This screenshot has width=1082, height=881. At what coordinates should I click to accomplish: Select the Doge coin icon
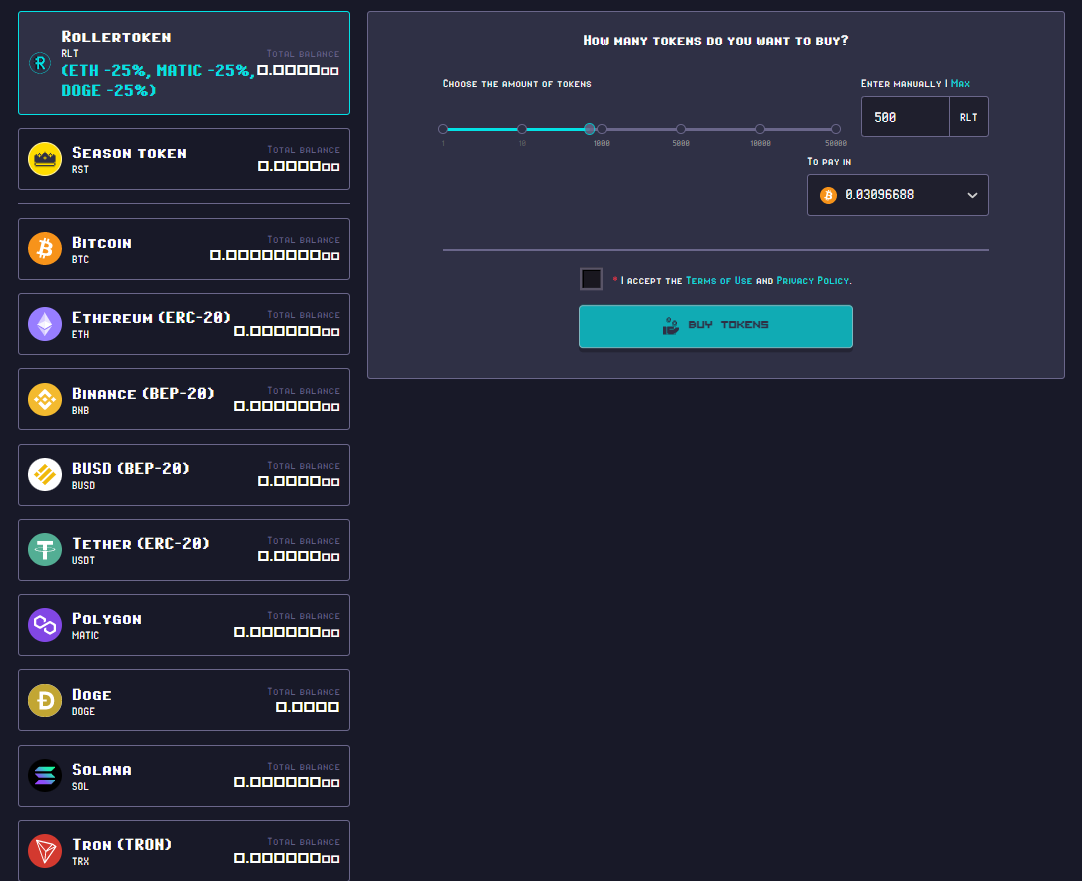pyautogui.click(x=44, y=700)
